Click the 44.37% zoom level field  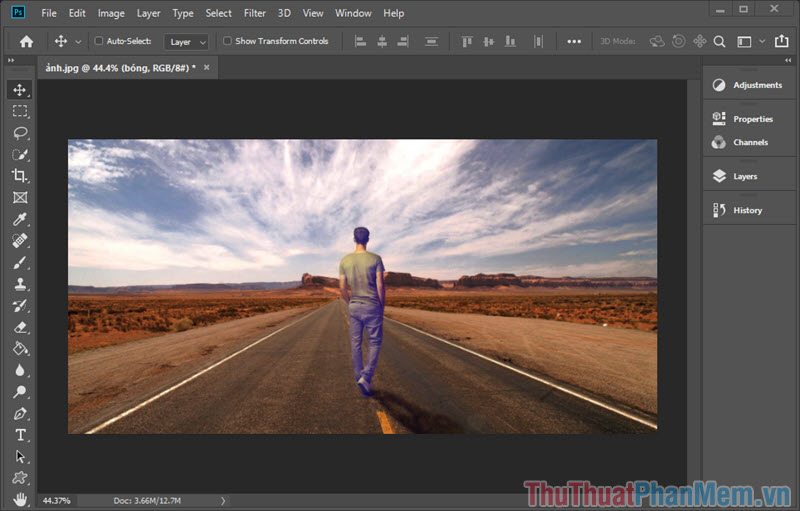coord(57,501)
